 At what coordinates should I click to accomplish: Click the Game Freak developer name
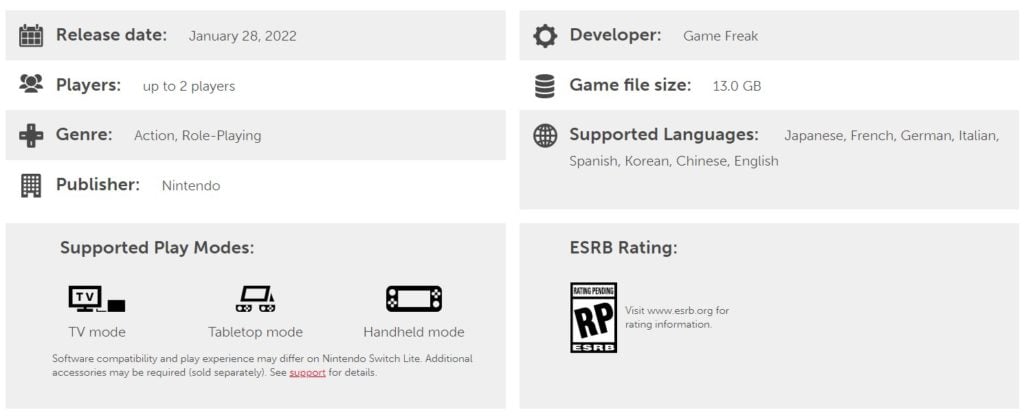(x=720, y=36)
